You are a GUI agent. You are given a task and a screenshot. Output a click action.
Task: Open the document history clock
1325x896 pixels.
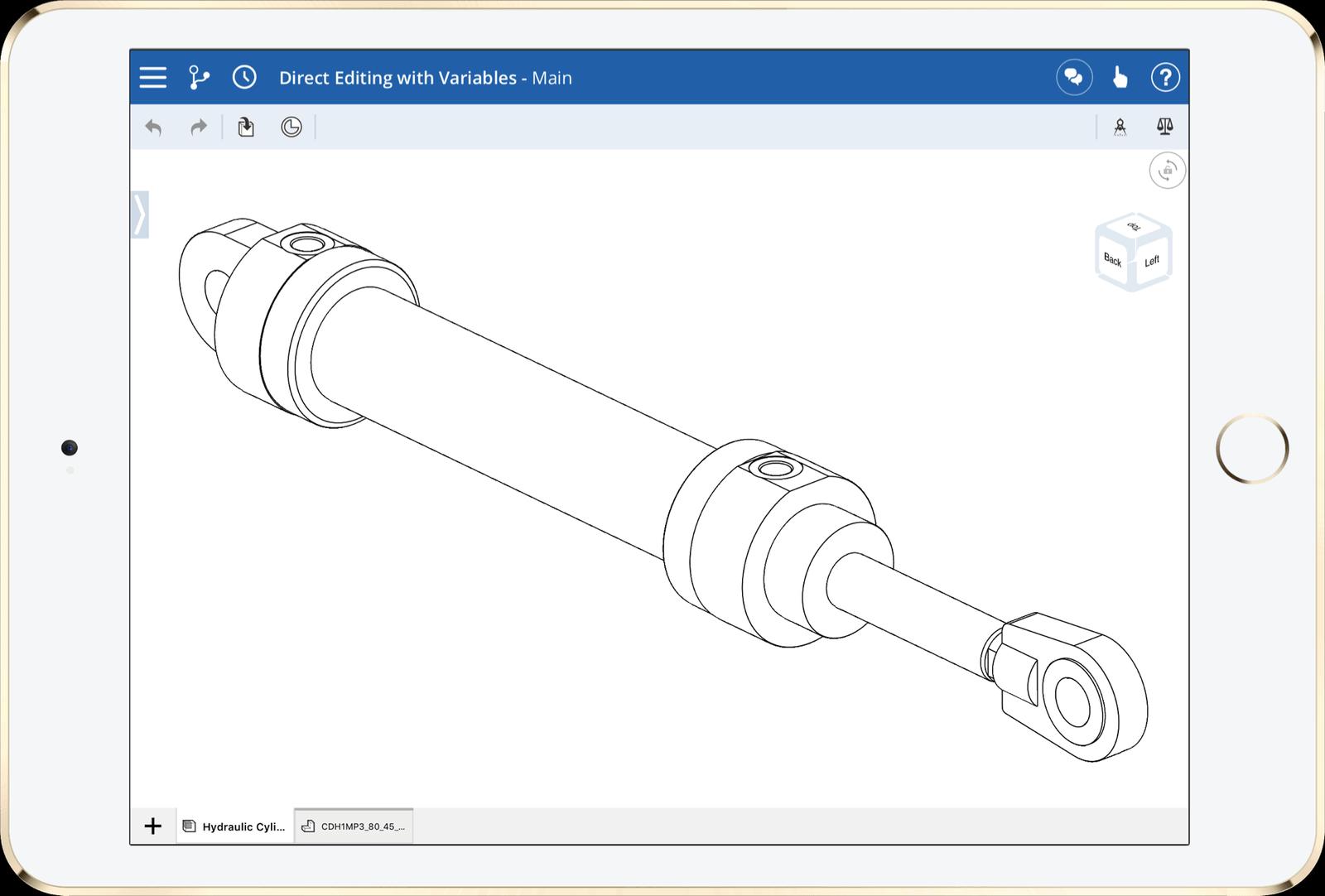point(244,78)
